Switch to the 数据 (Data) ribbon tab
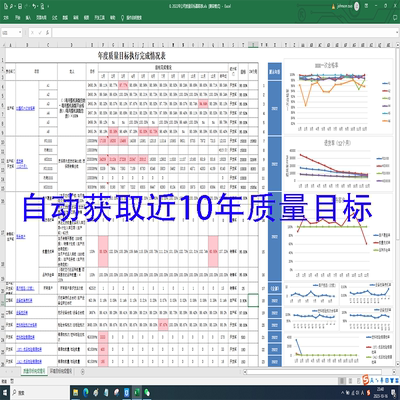The image size is (400, 400). tap(65, 18)
